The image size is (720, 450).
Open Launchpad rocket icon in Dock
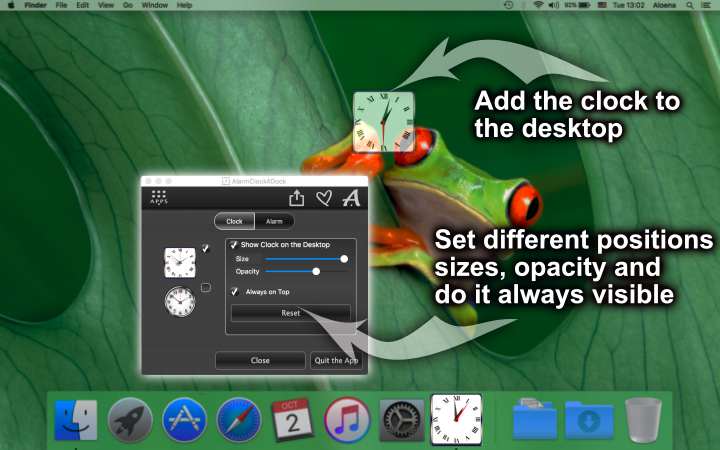coord(130,420)
